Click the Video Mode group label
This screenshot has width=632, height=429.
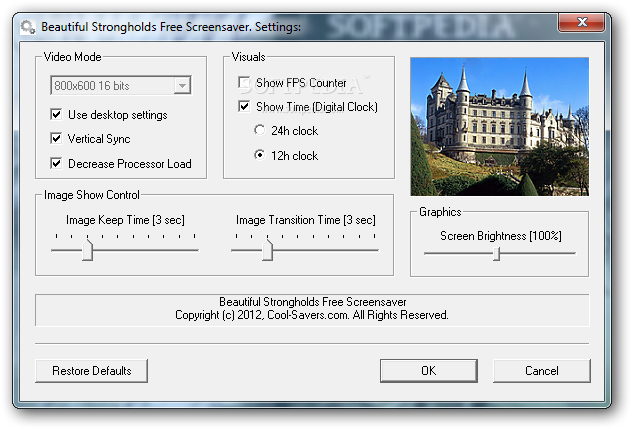tap(73, 57)
